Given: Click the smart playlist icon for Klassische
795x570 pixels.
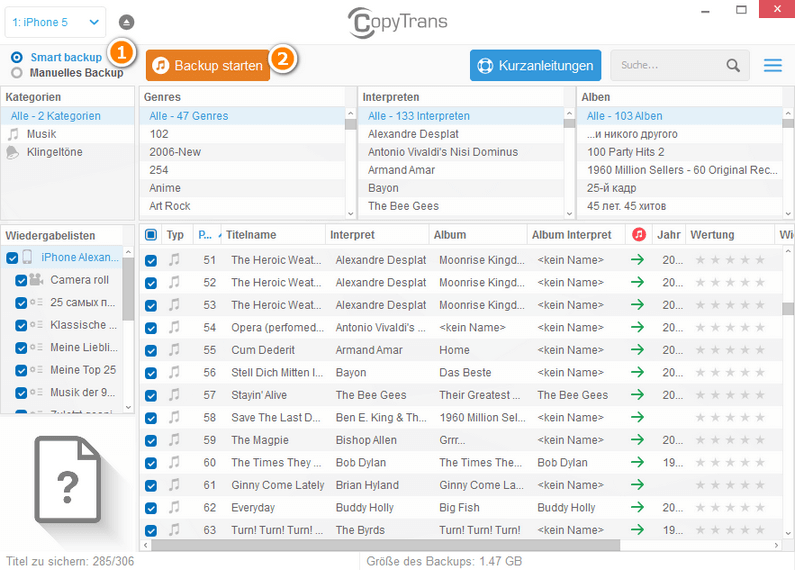Looking at the screenshot, I should (36, 325).
